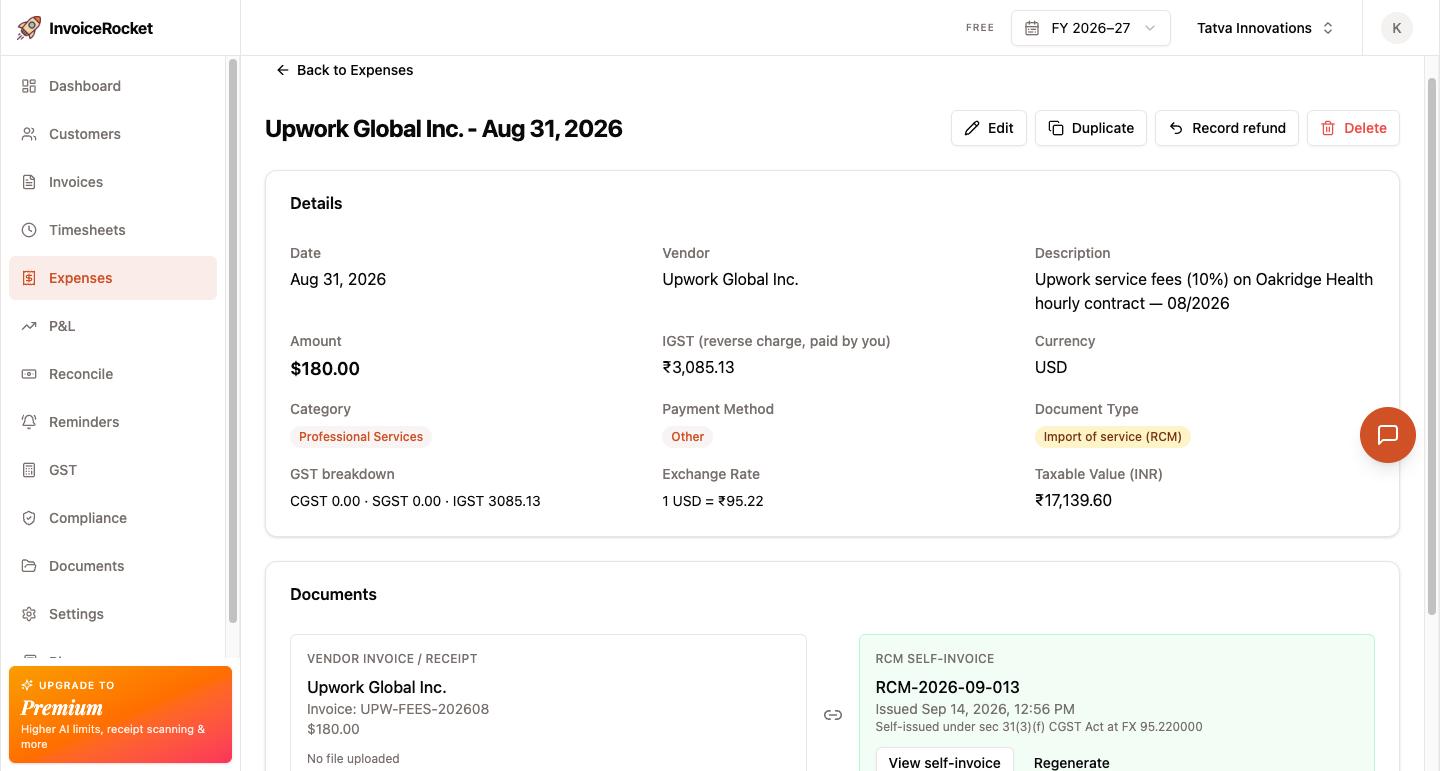Click the GST calculator icon
This screenshot has height=771, width=1440.
[x=29, y=470]
